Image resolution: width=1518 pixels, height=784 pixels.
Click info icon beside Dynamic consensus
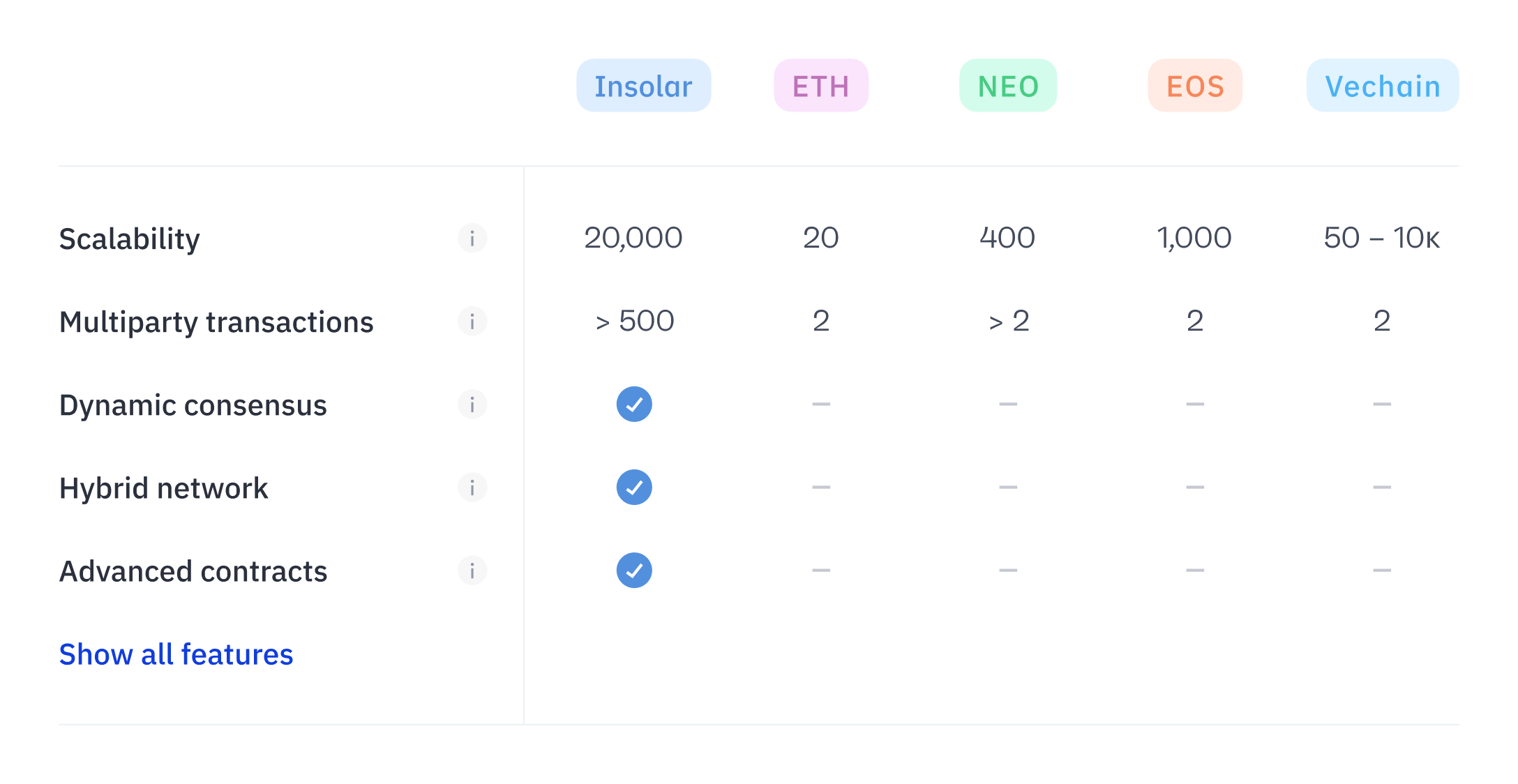click(x=472, y=405)
